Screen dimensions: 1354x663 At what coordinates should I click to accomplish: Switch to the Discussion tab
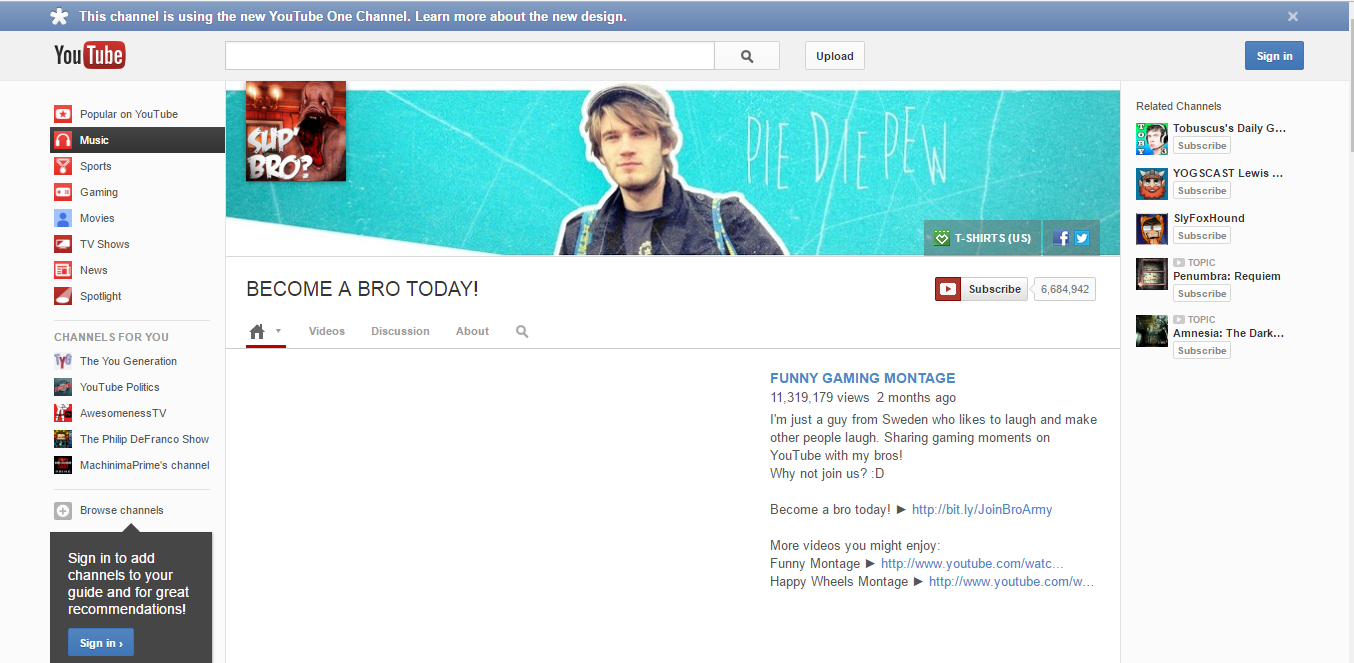click(400, 331)
